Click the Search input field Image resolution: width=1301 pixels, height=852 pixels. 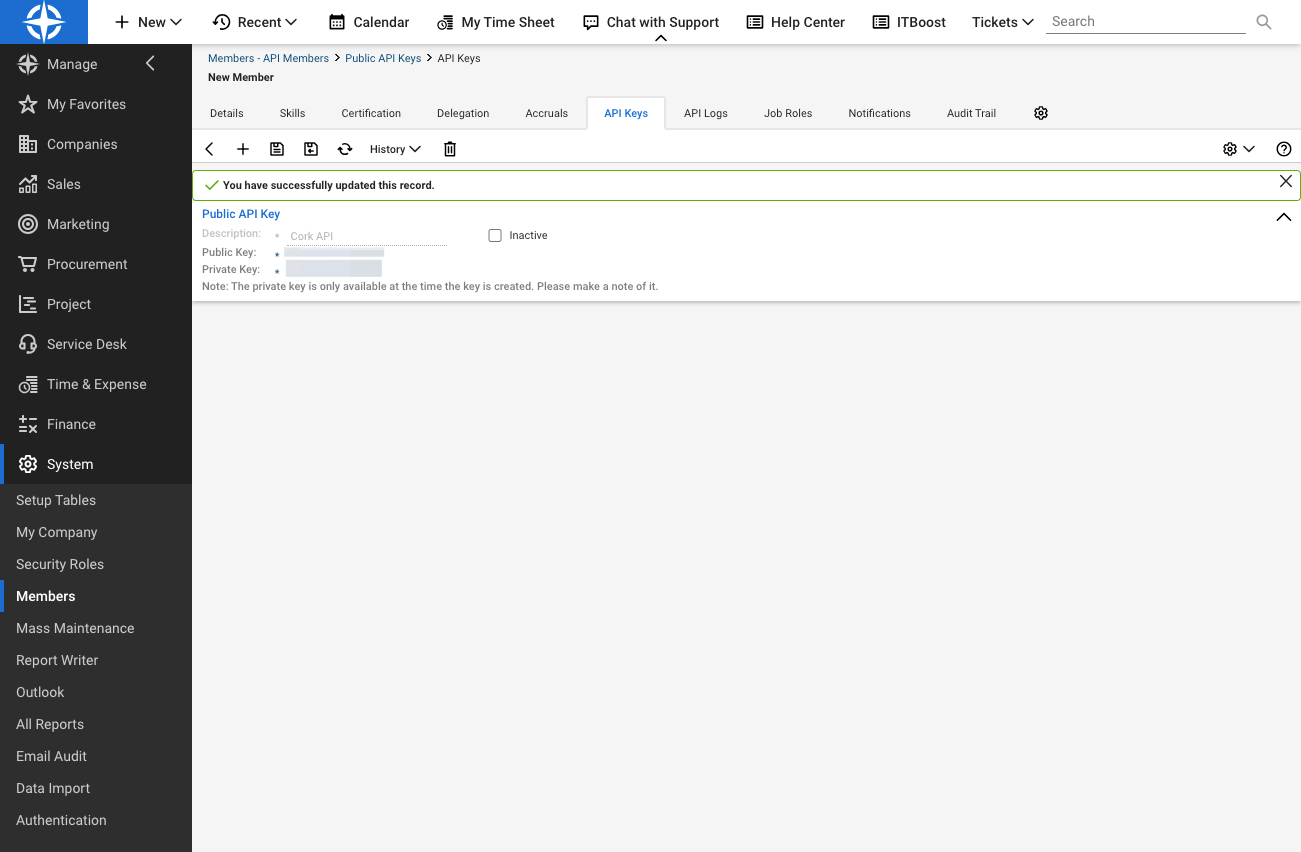pos(1146,21)
